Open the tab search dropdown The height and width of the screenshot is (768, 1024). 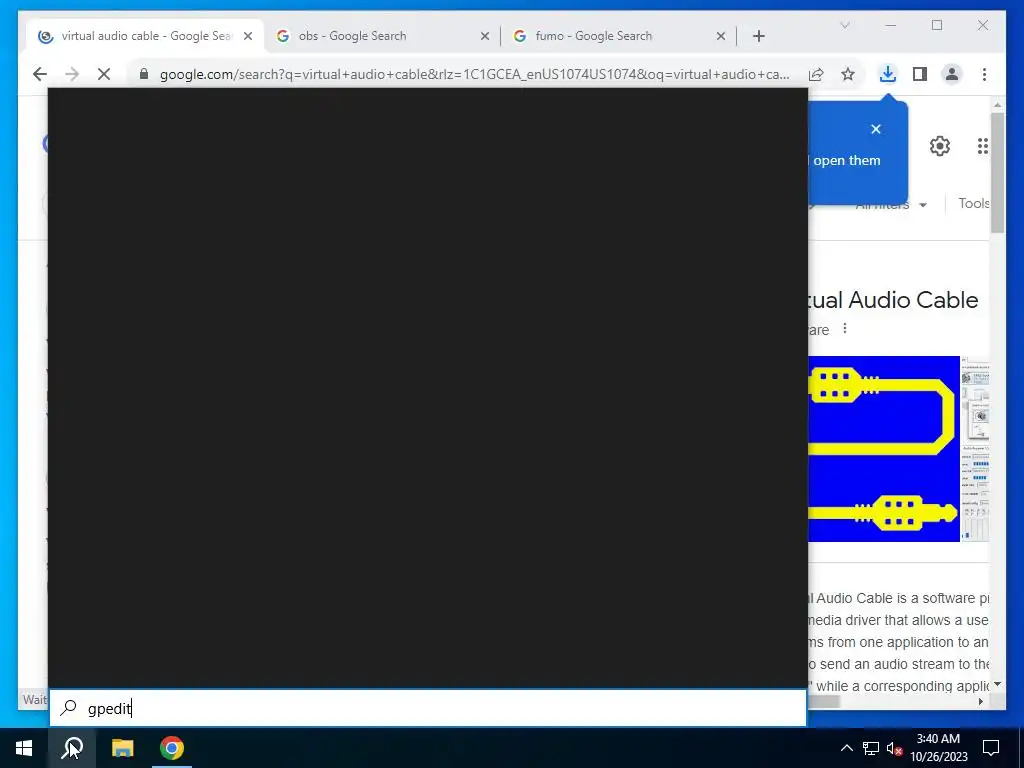pos(844,25)
